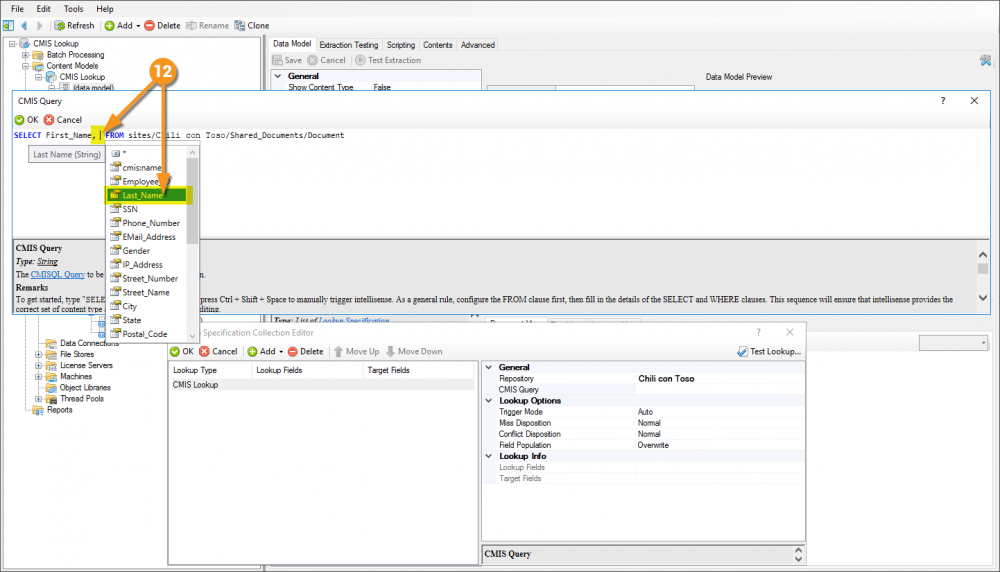The height and width of the screenshot is (572, 1000).
Task: Select City from the intellisense list
Action: tap(147, 307)
